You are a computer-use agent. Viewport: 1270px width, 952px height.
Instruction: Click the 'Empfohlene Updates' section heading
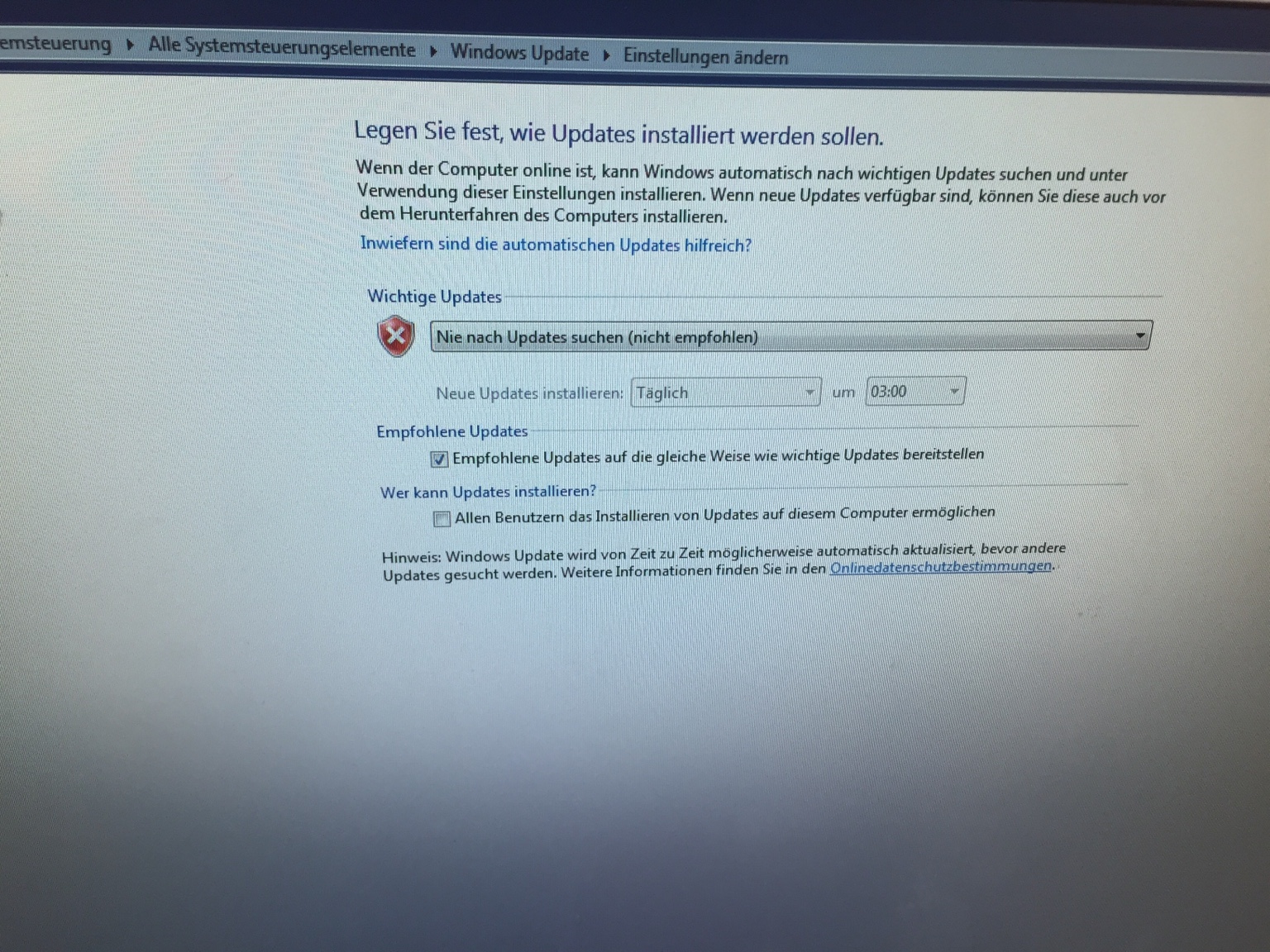click(x=451, y=431)
